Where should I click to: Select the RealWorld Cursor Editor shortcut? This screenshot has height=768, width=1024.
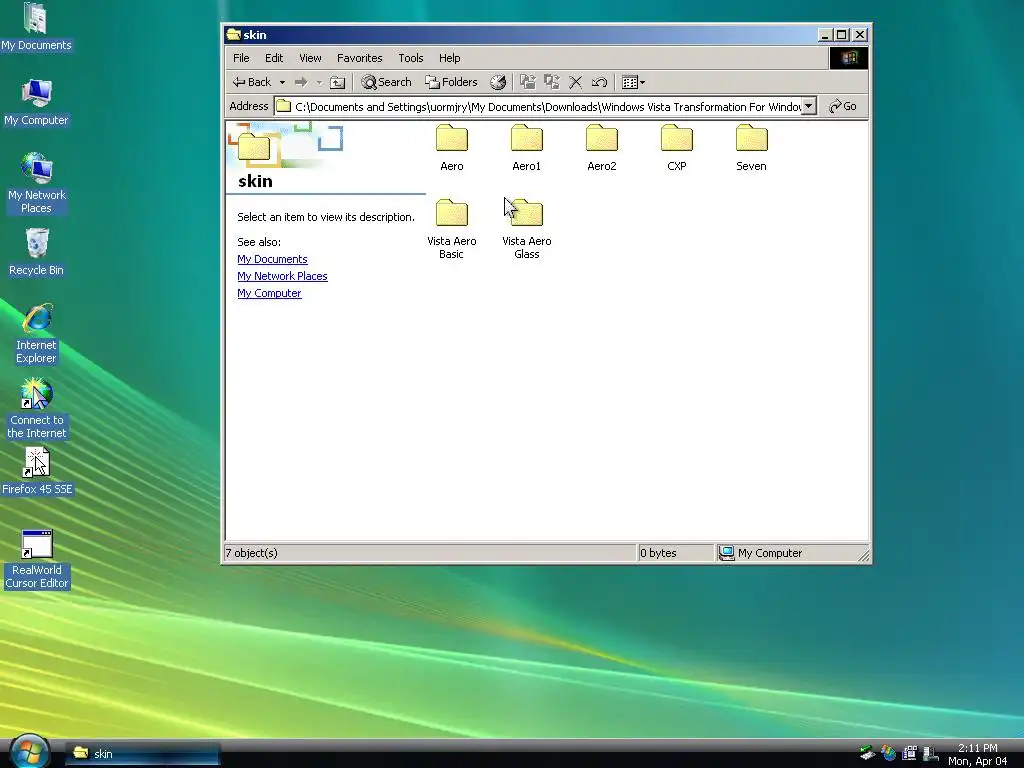[37, 559]
